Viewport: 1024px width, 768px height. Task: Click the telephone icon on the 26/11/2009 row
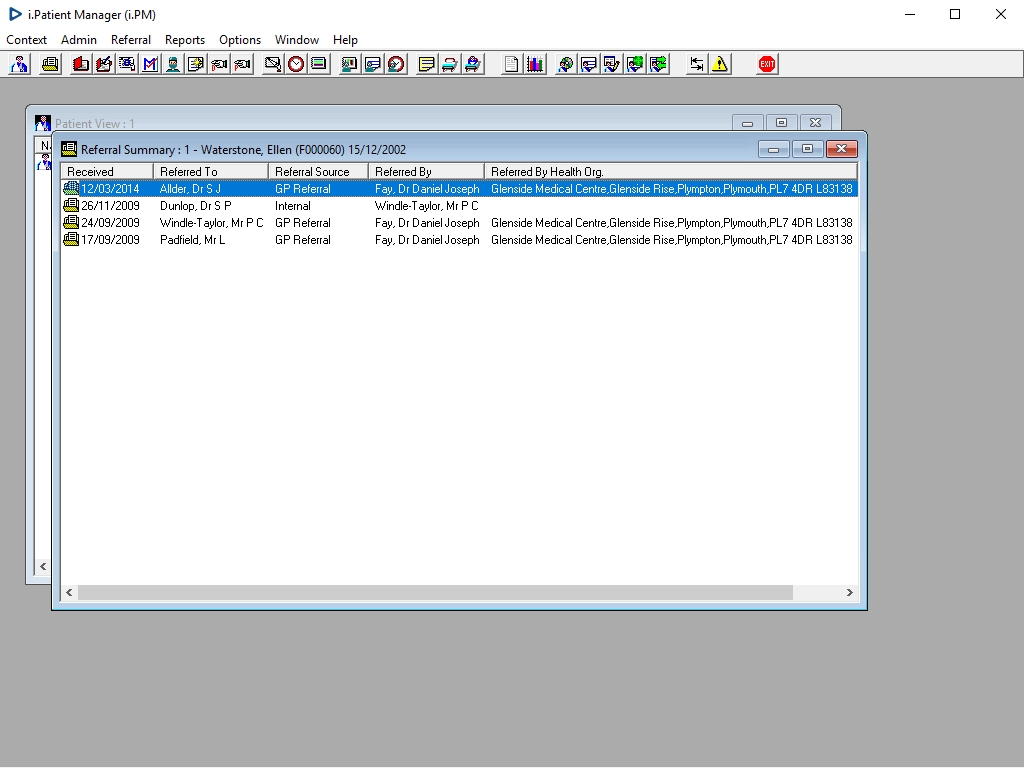pos(71,205)
